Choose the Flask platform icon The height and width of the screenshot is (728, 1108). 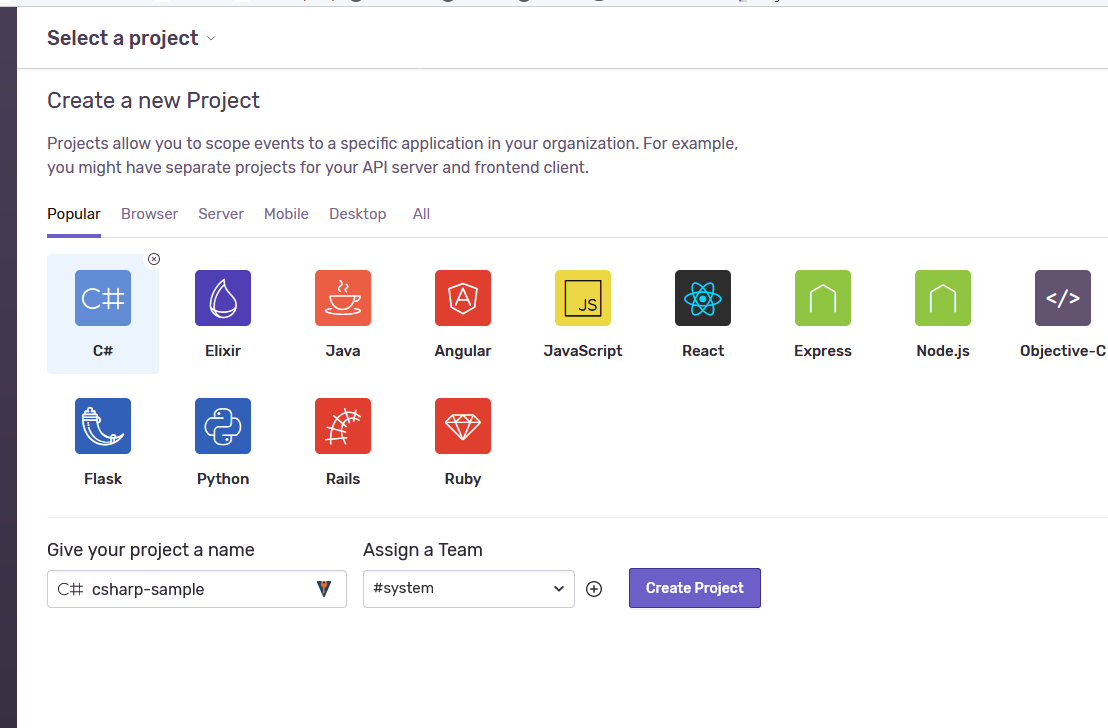pyautogui.click(x=102, y=425)
